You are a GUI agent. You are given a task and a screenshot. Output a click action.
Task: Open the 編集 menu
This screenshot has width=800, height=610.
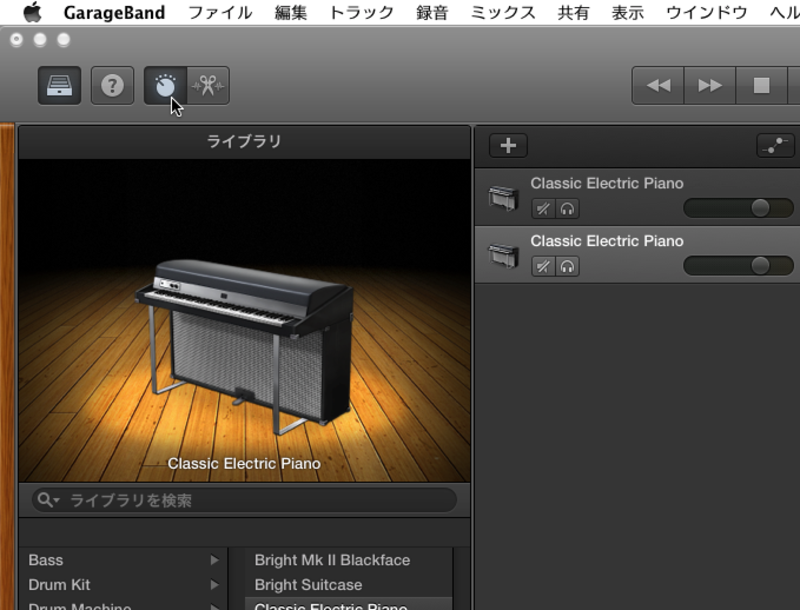coord(291,12)
